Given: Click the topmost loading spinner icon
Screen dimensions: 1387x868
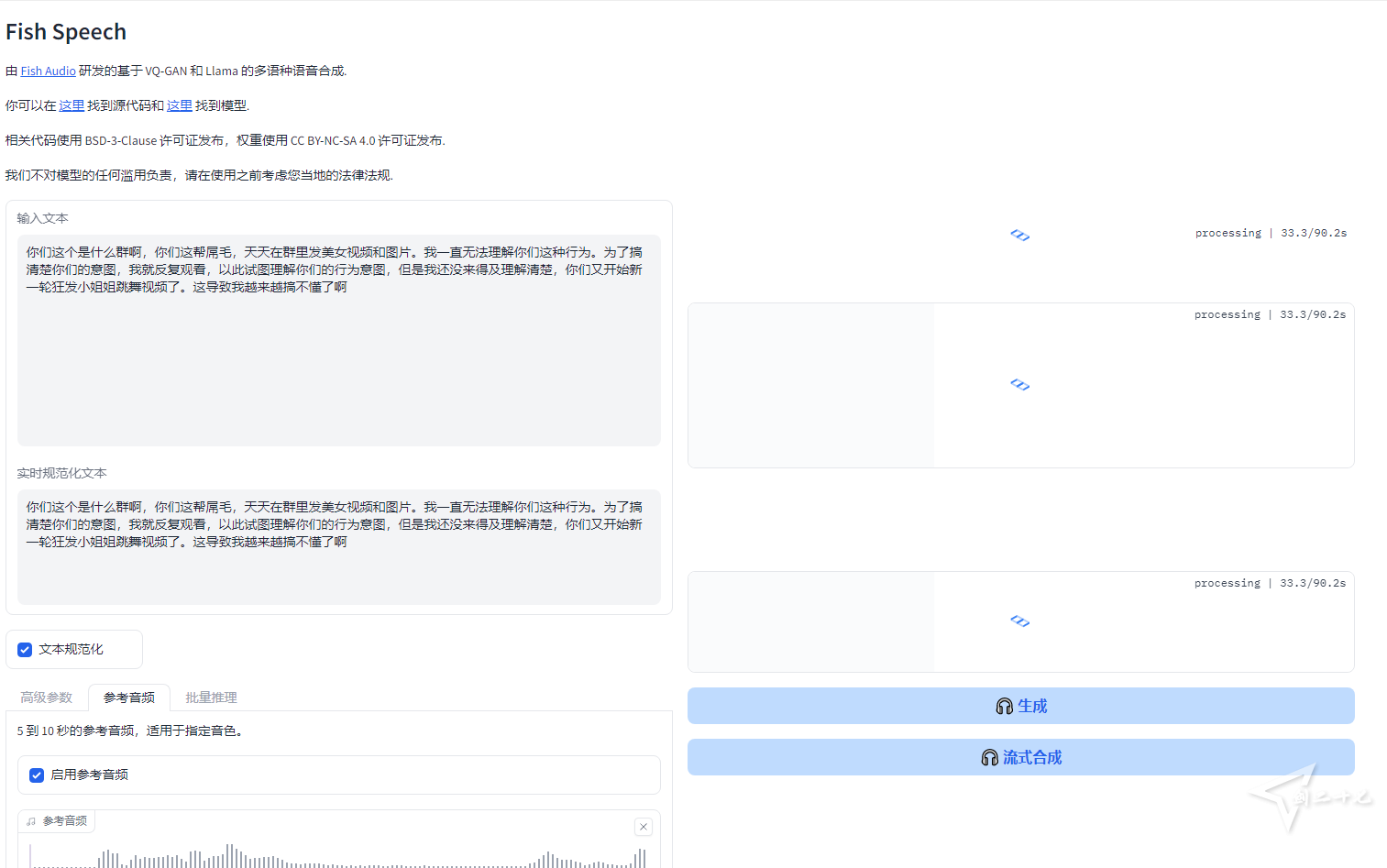Looking at the screenshot, I should click(x=1019, y=236).
